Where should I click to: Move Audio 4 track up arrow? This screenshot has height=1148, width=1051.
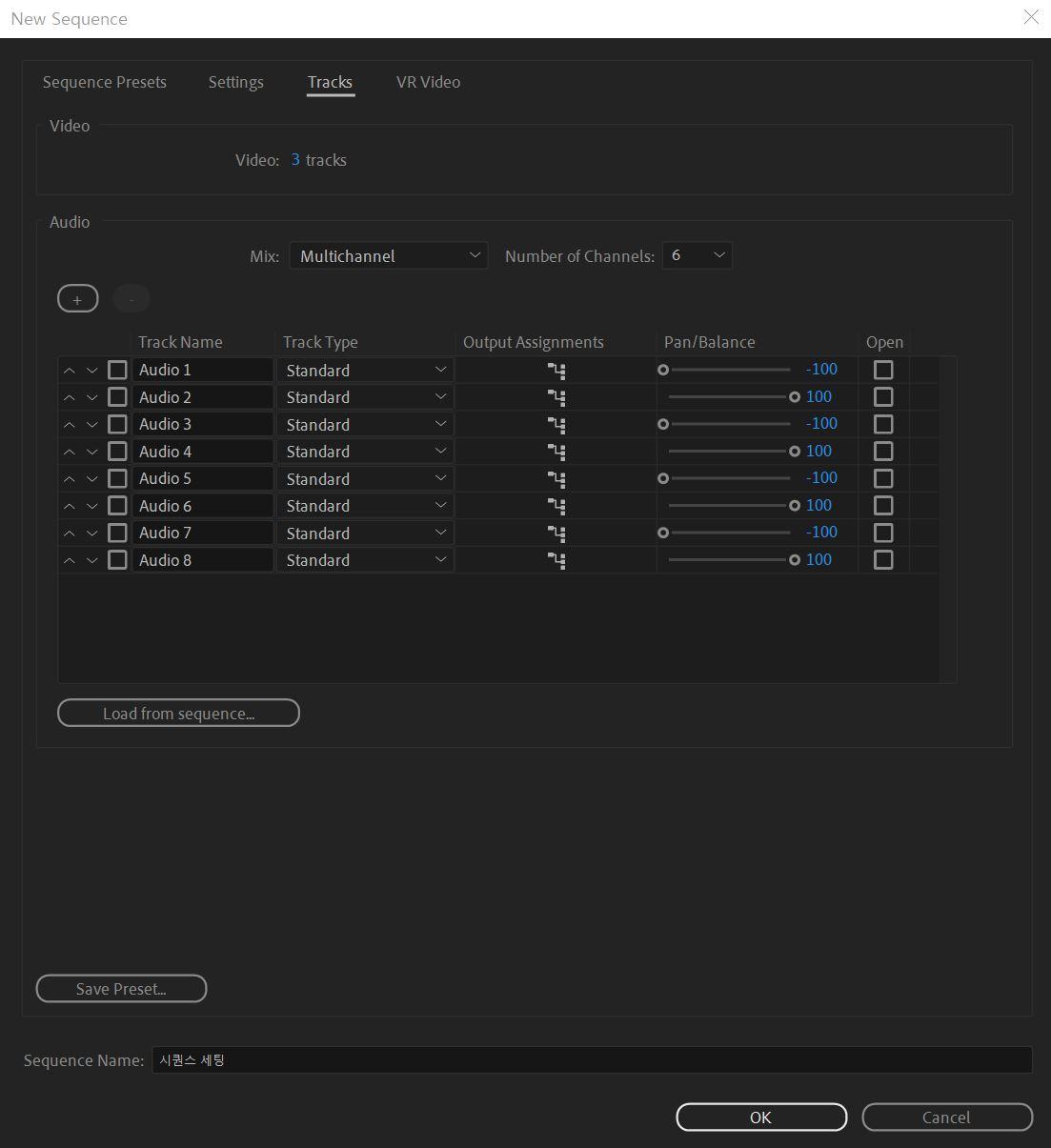tap(69, 452)
